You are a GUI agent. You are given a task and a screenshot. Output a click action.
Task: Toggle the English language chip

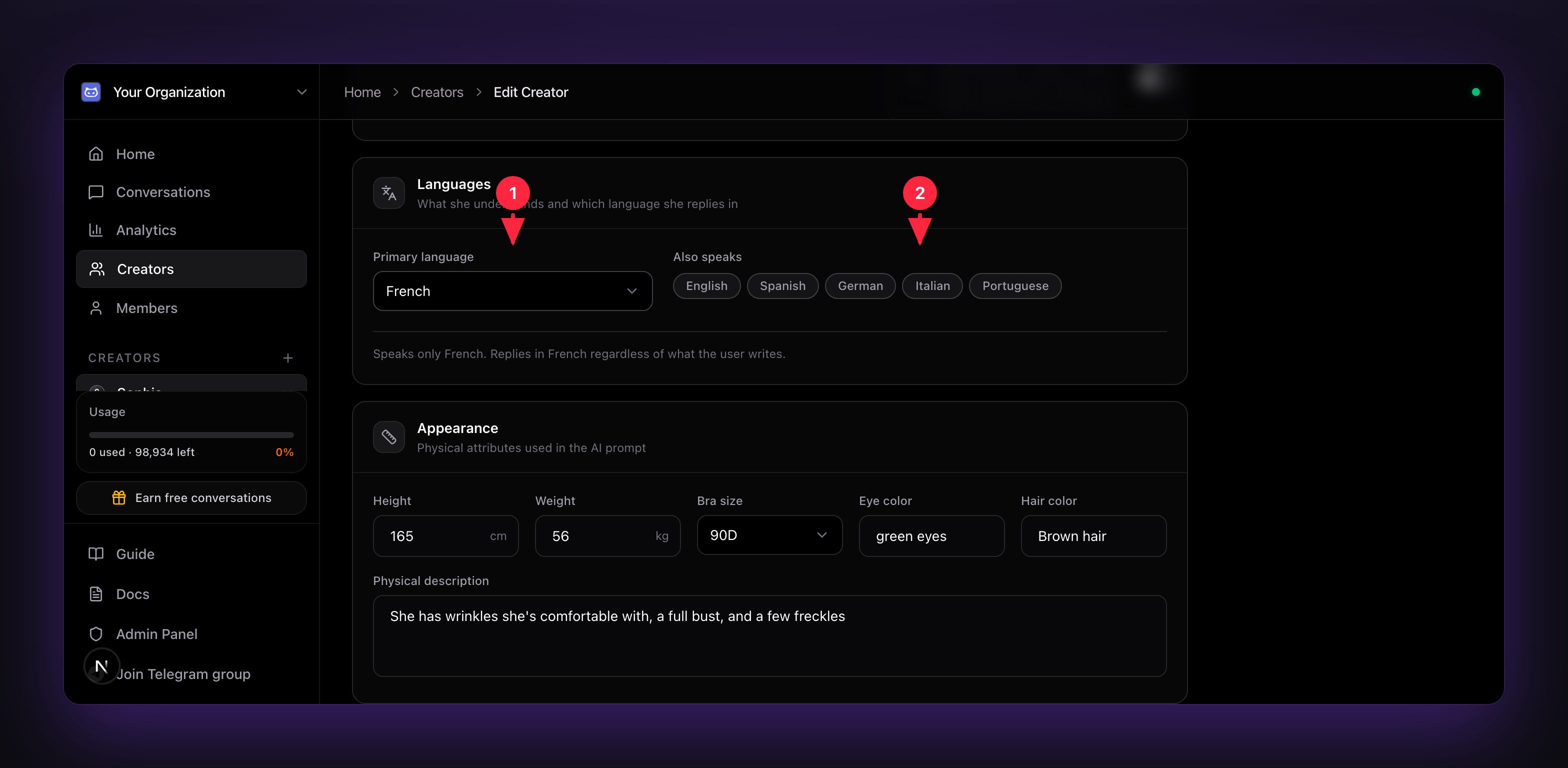(706, 286)
